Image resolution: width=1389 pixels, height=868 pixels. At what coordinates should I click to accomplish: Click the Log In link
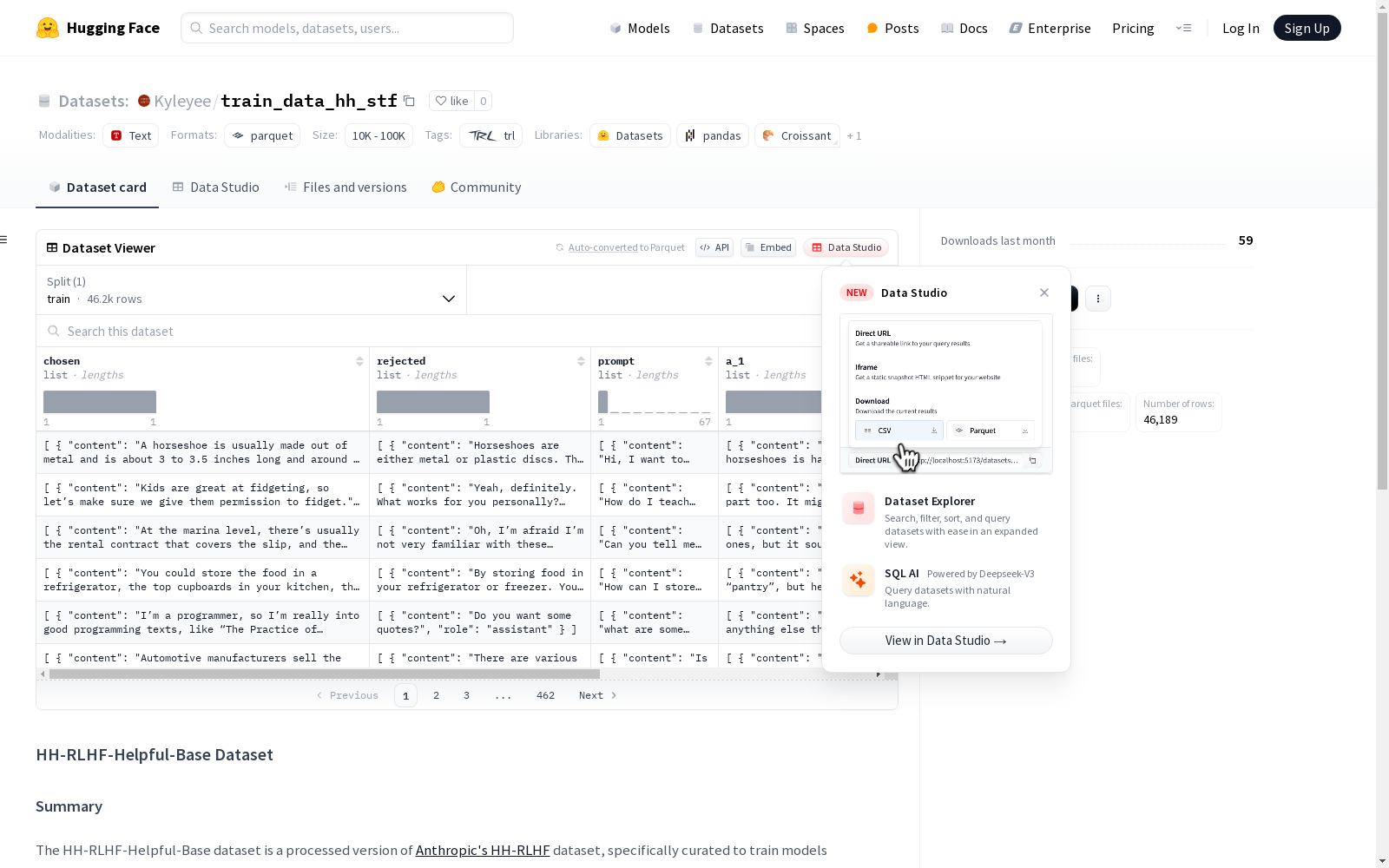1241,28
